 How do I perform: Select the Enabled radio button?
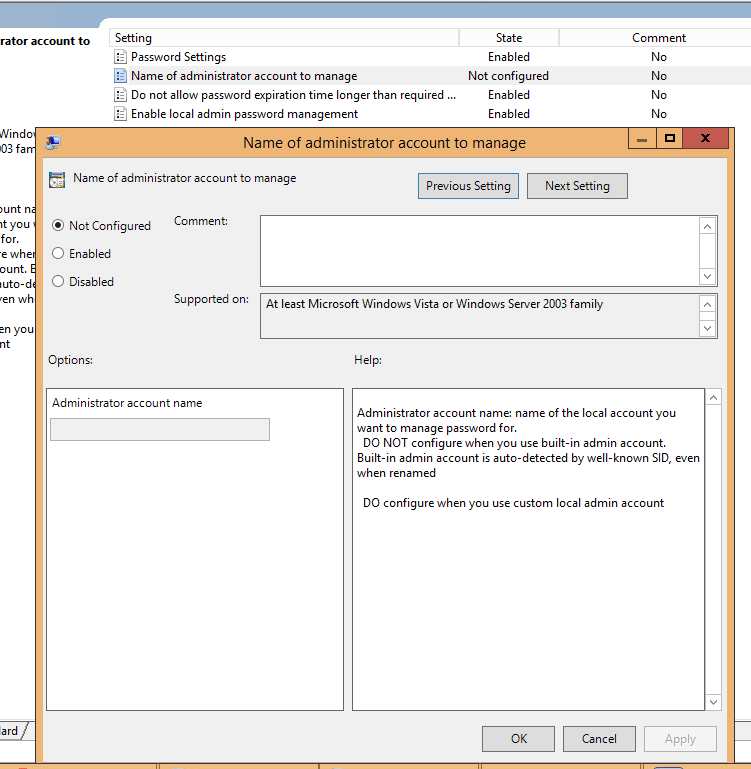tap(58, 254)
